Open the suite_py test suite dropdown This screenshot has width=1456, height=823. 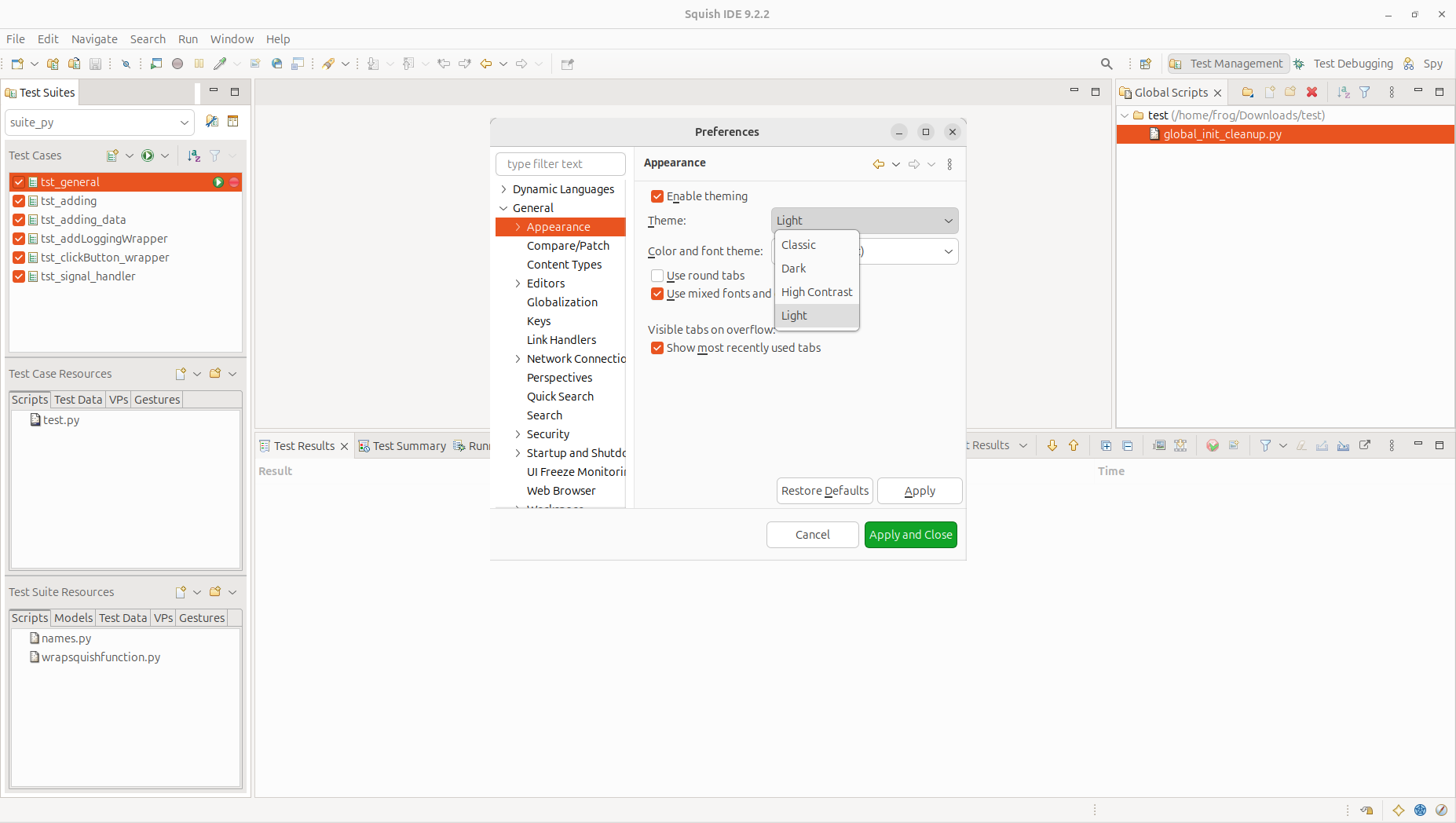click(100, 123)
